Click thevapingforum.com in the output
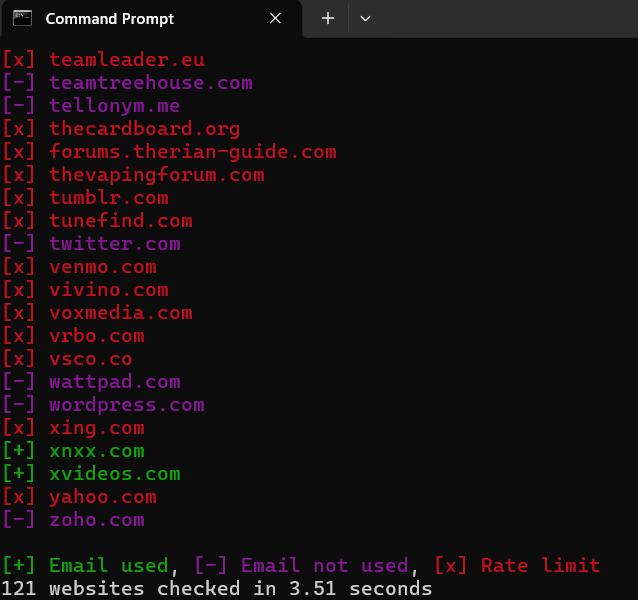638x600 pixels. coord(157,175)
